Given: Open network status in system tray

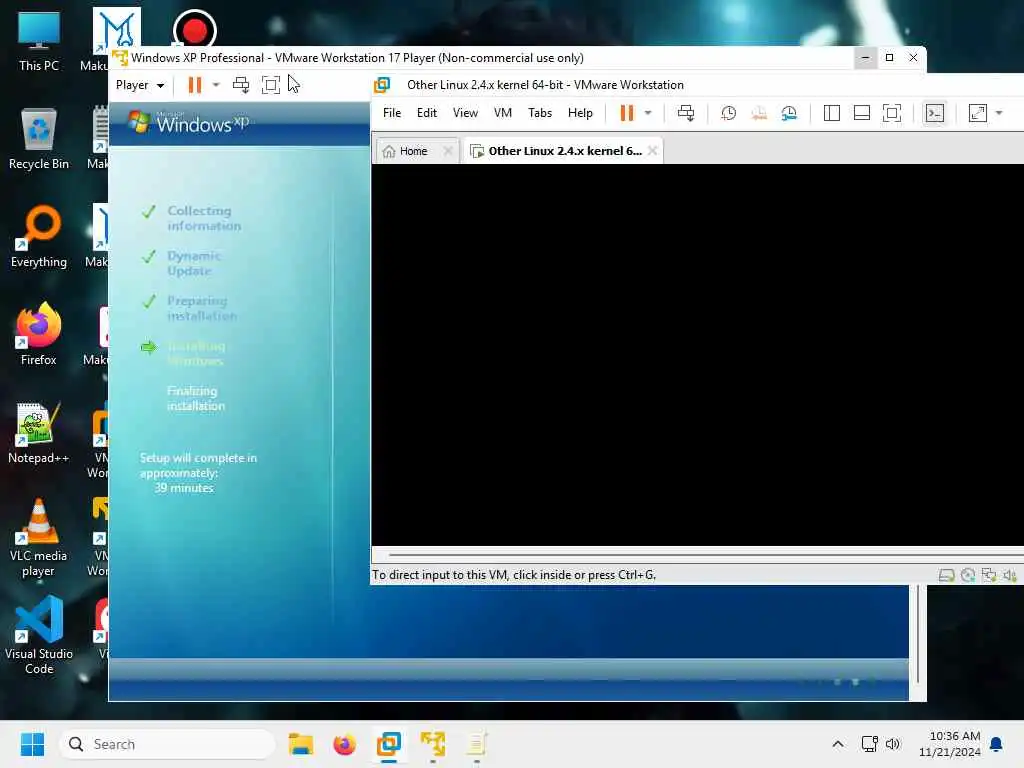Looking at the screenshot, I should point(870,744).
